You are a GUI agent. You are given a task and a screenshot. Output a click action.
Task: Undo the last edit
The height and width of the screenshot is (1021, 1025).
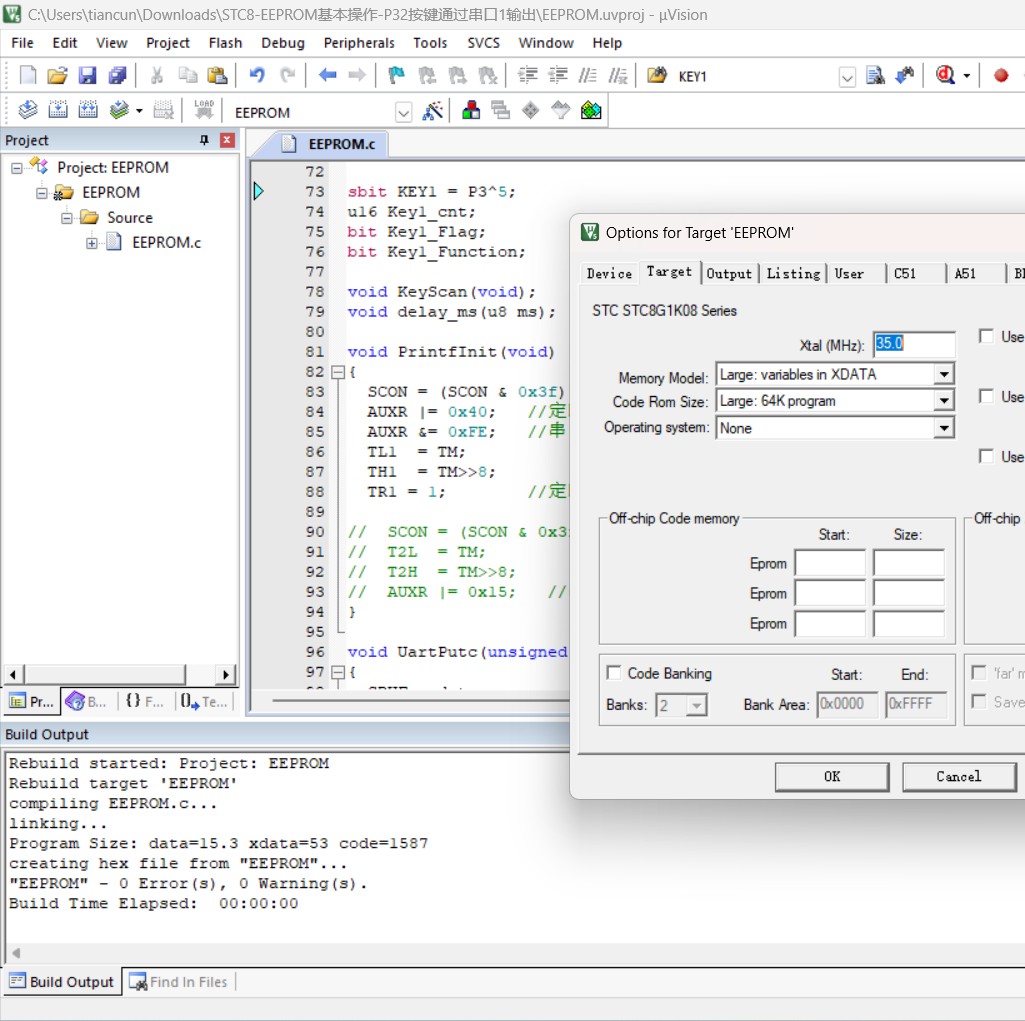pyautogui.click(x=257, y=75)
